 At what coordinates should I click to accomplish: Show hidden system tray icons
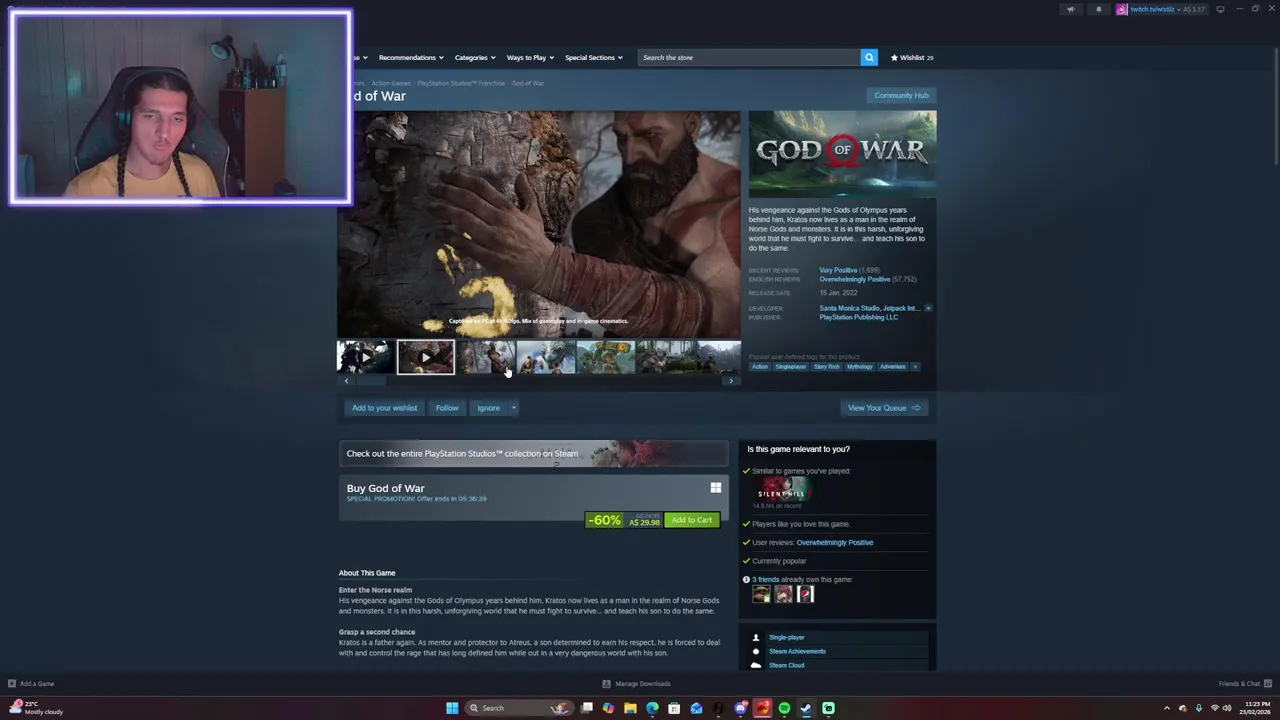pos(1166,708)
